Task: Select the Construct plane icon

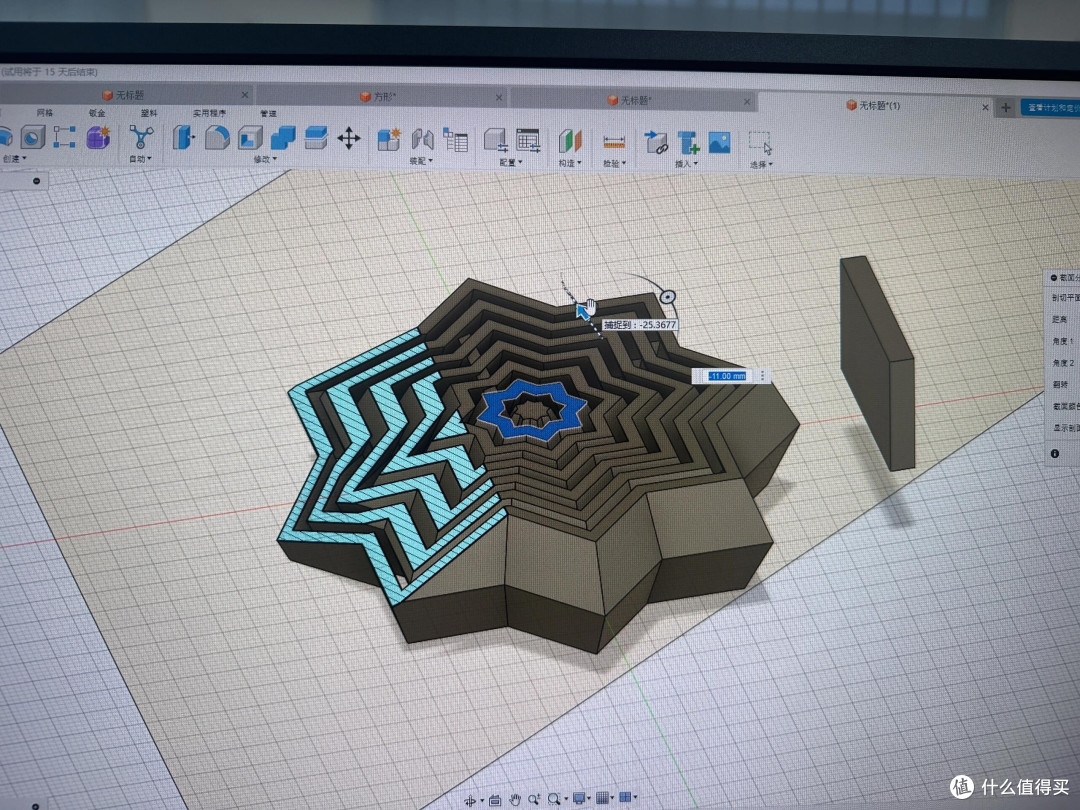Action: tap(570, 141)
